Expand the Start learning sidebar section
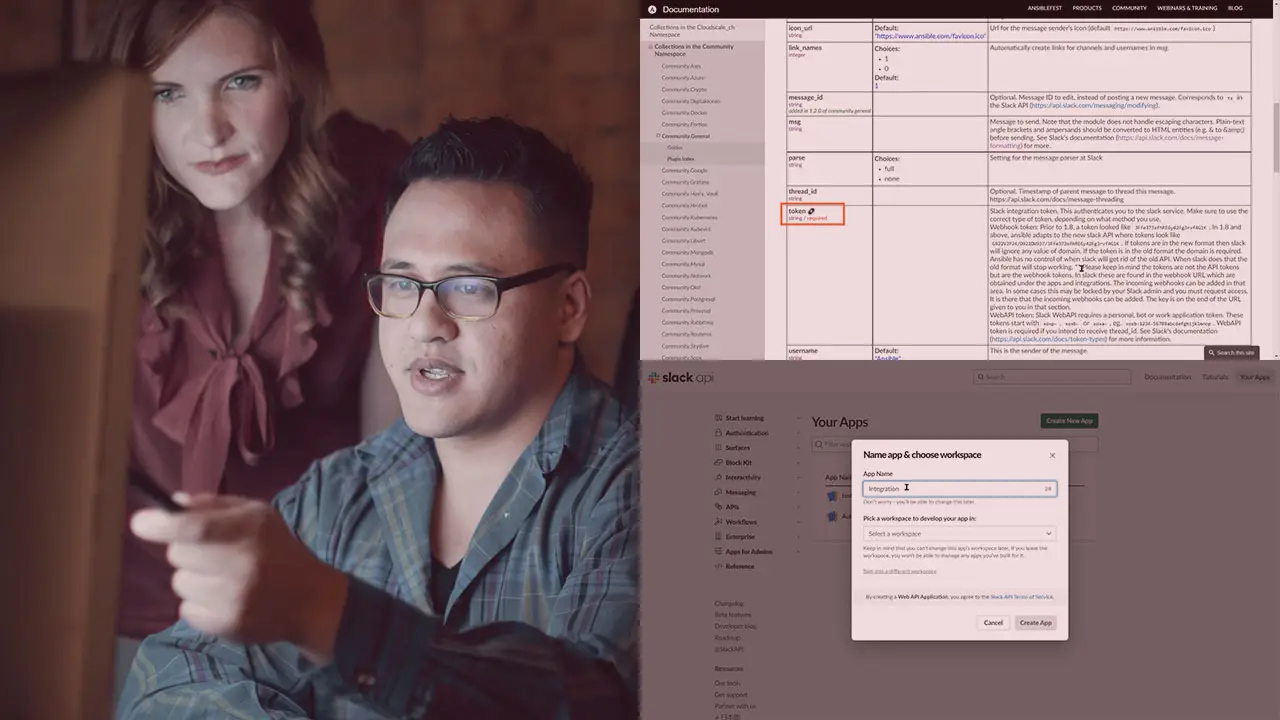Viewport: 1280px width, 720px height. click(798, 418)
